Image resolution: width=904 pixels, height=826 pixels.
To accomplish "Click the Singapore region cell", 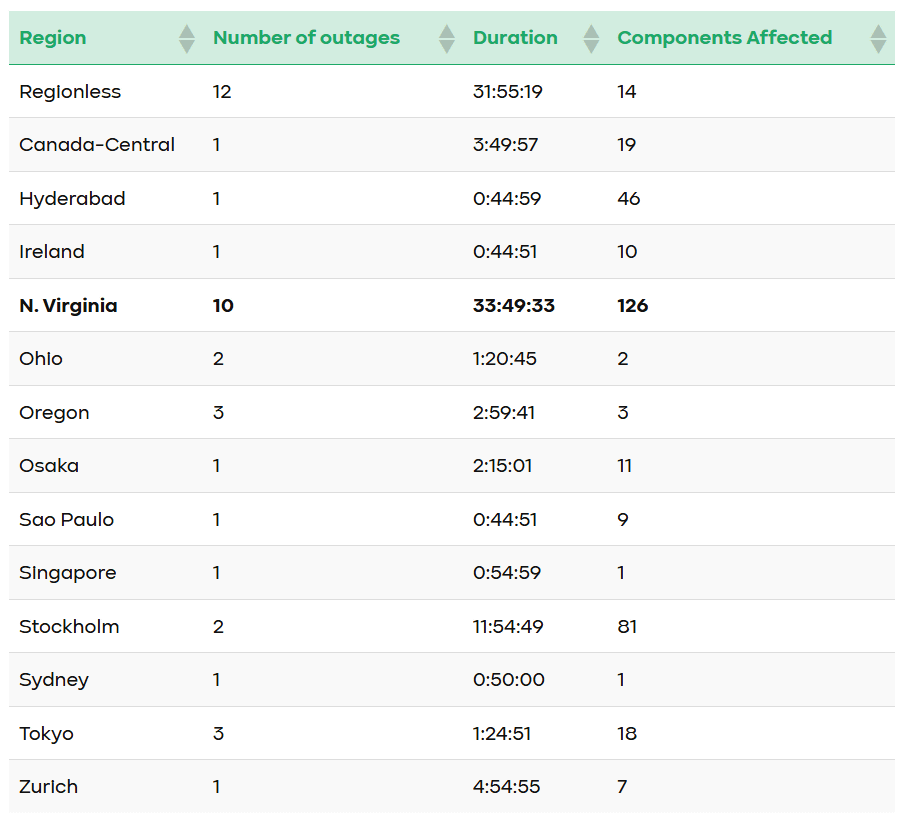I will pyautogui.click(x=67, y=573).
